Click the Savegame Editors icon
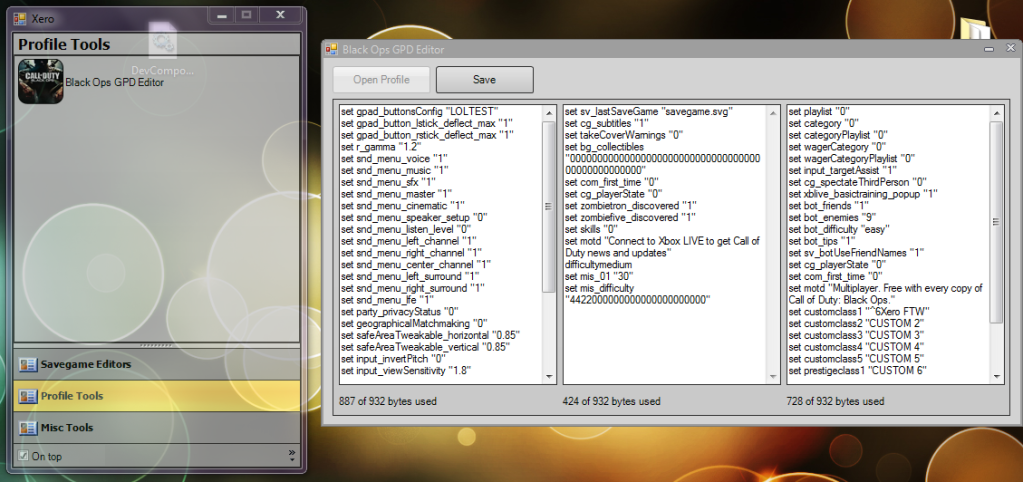Image resolution: width=1023 pixels, height=482 pixels. click(x=27, y=365)
